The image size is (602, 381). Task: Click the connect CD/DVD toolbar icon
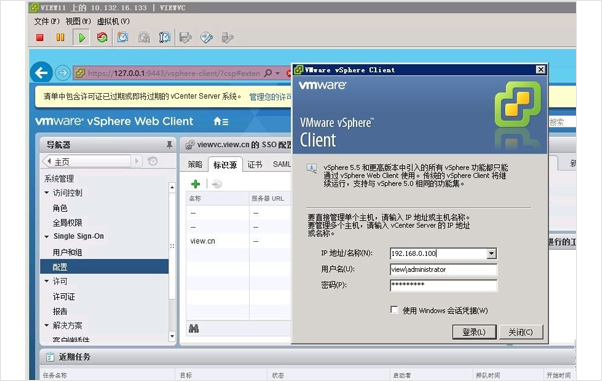coord(207,38)
